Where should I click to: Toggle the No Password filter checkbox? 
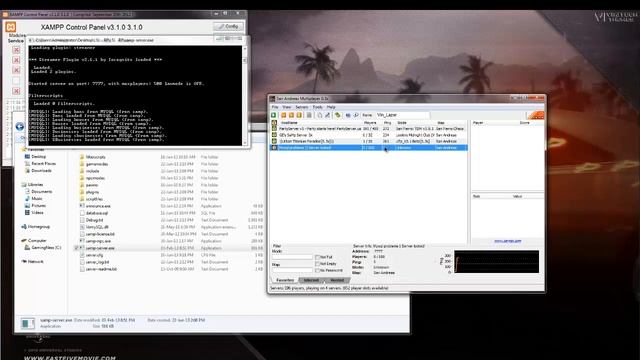[317, 270]
